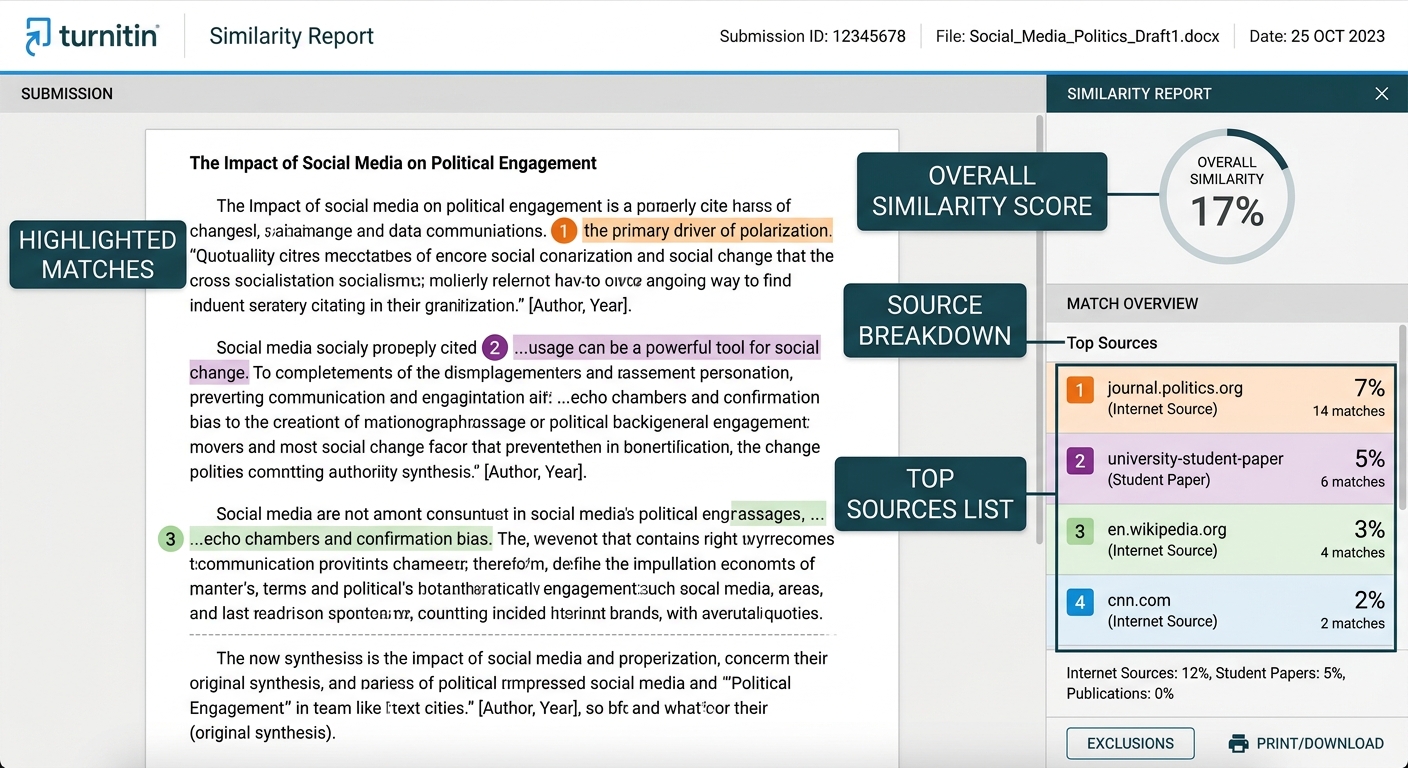This screenshot has width=1408, height=768.
Task: Open the Exclusions settings
Action: [1130, 743]
